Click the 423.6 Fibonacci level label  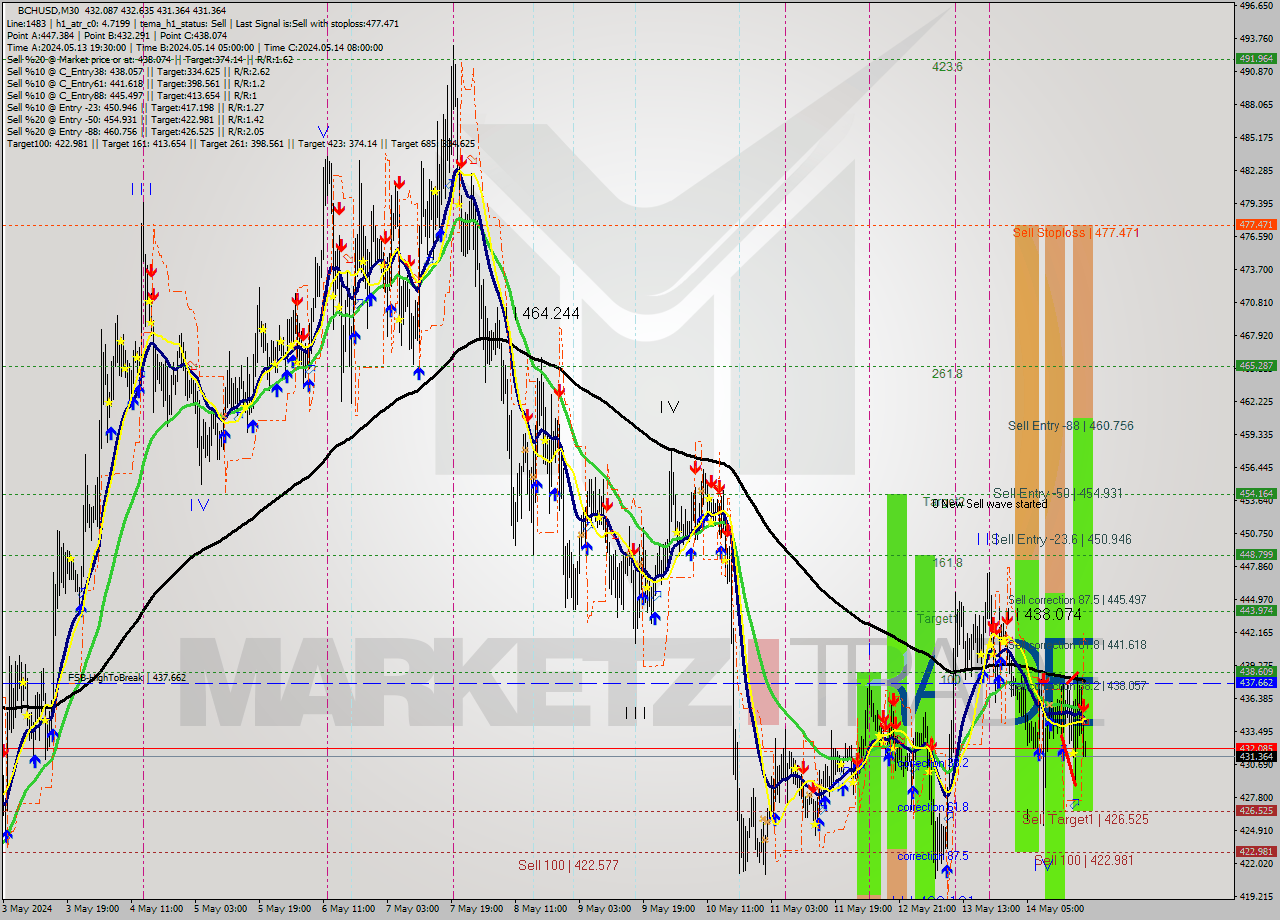[947, 67]
